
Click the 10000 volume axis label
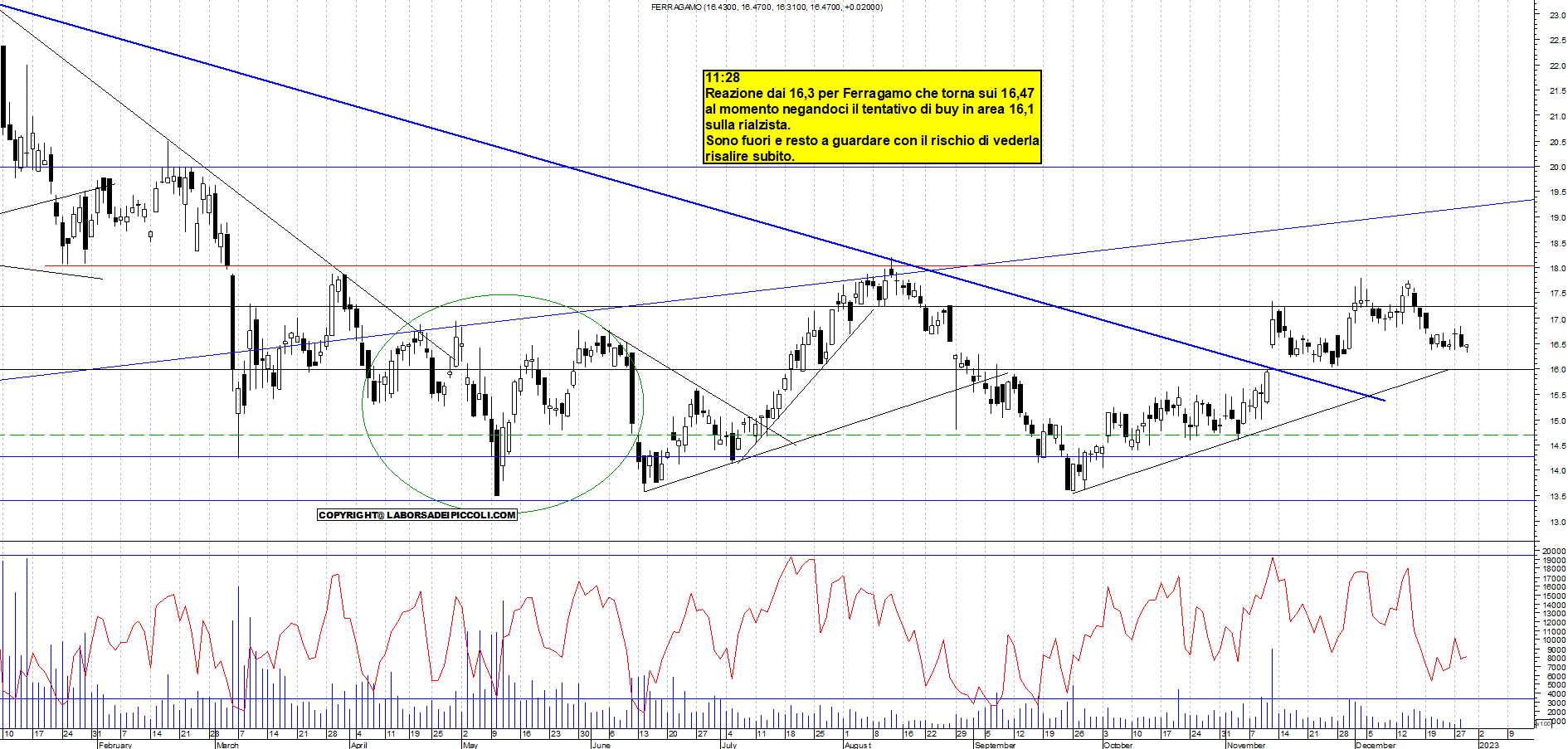click(1554, 640)
